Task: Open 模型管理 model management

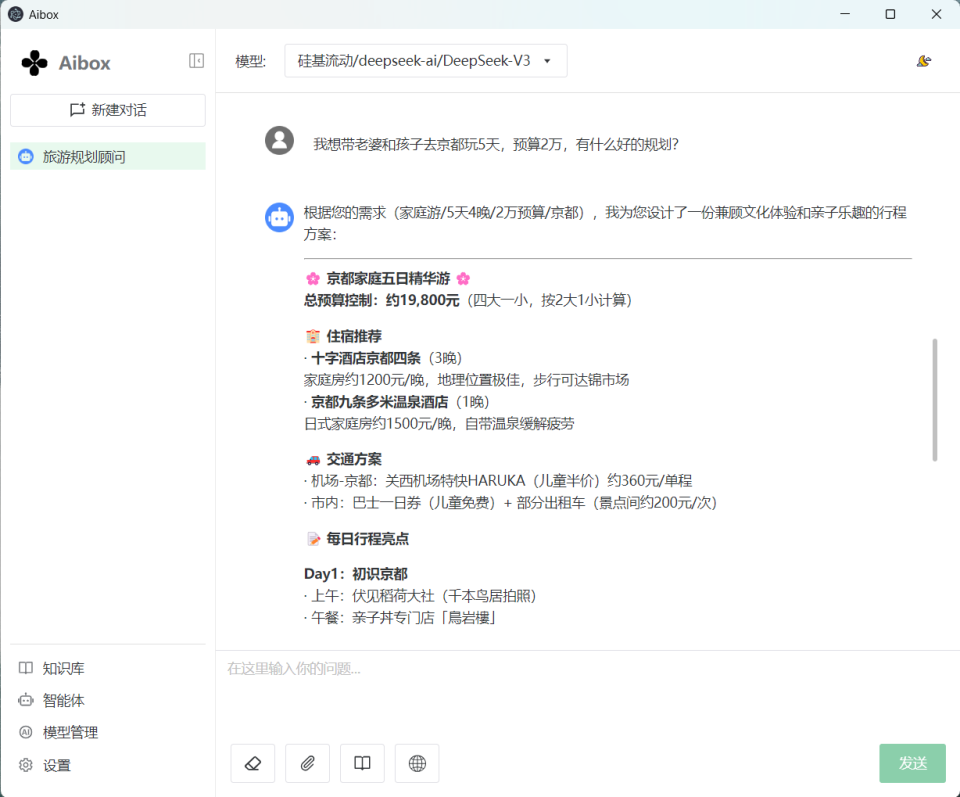Action: 59,732
